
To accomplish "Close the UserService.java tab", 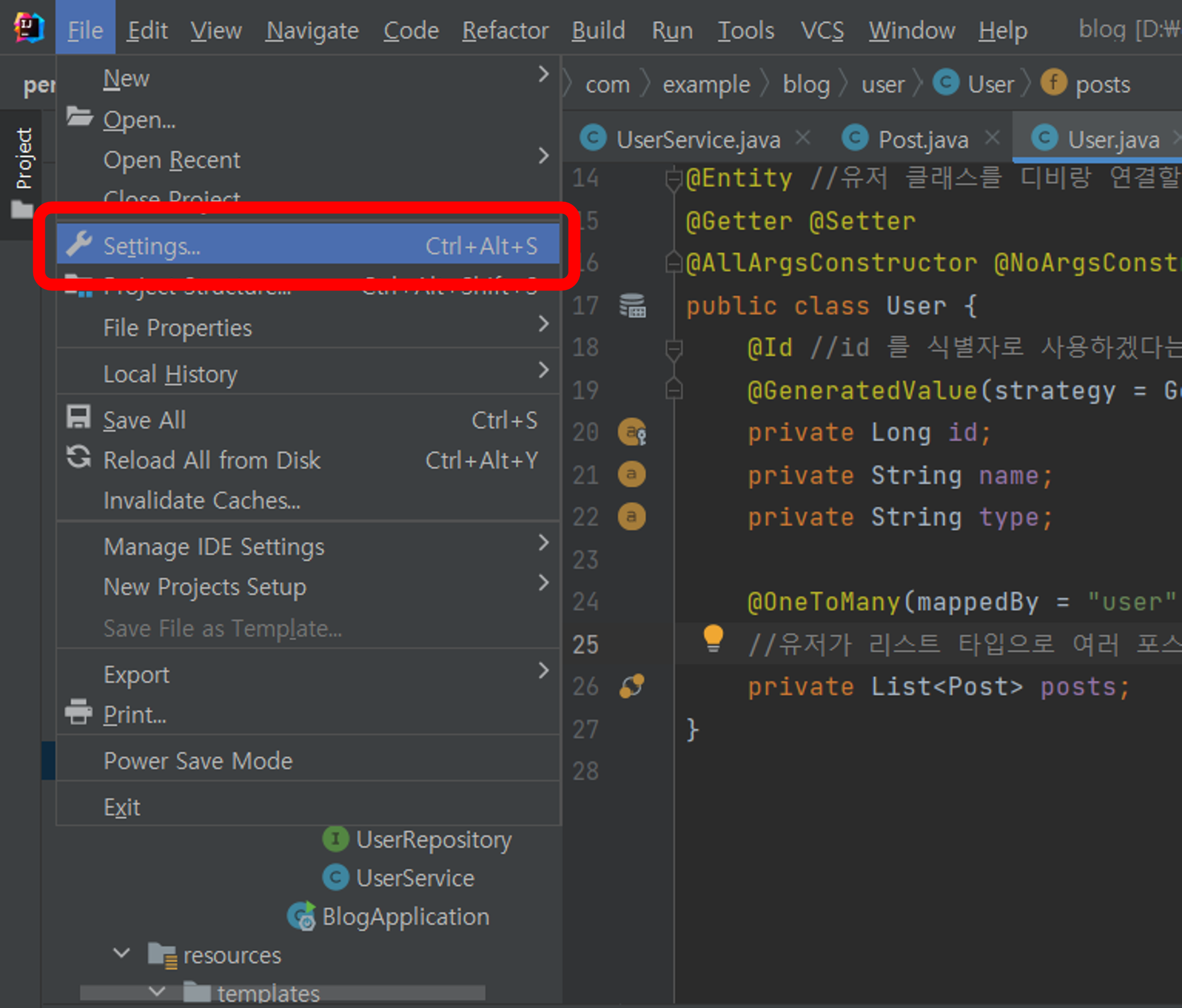I will point(803,138).
